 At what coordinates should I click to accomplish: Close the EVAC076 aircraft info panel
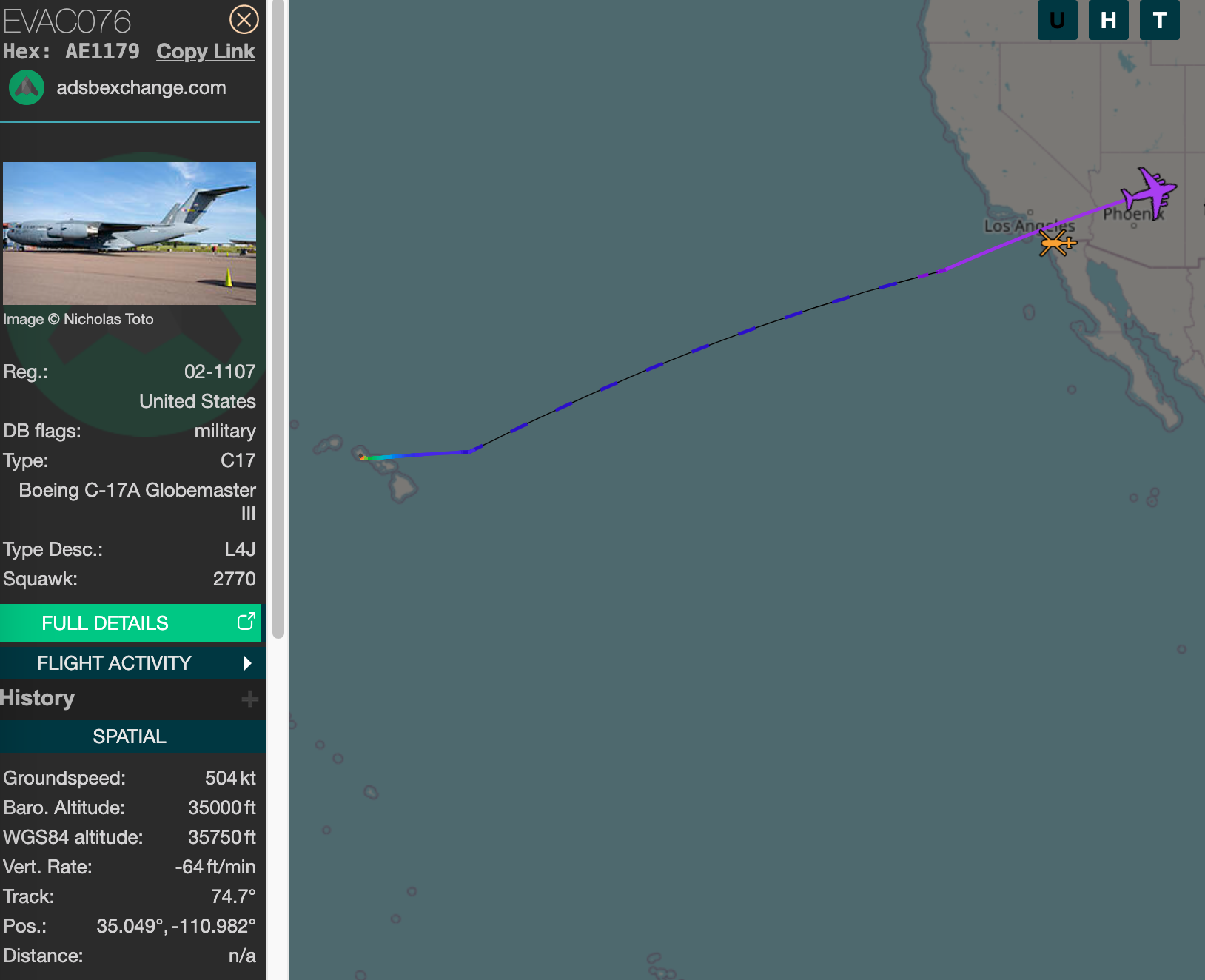click(244, 19)
